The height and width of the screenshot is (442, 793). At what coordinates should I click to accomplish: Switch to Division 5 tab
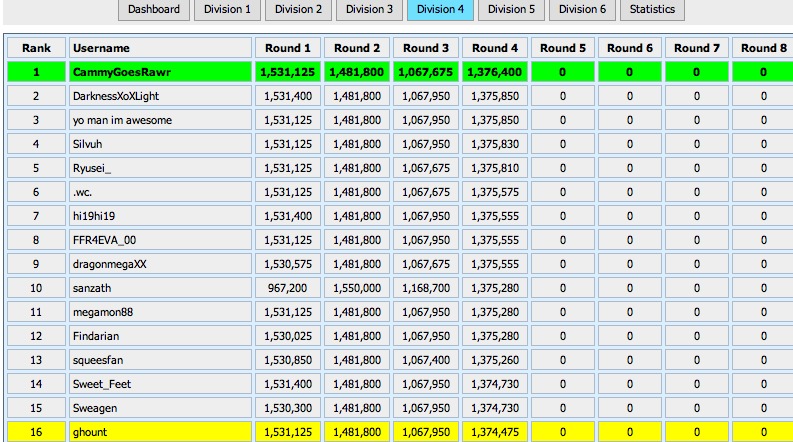(511, 10)
